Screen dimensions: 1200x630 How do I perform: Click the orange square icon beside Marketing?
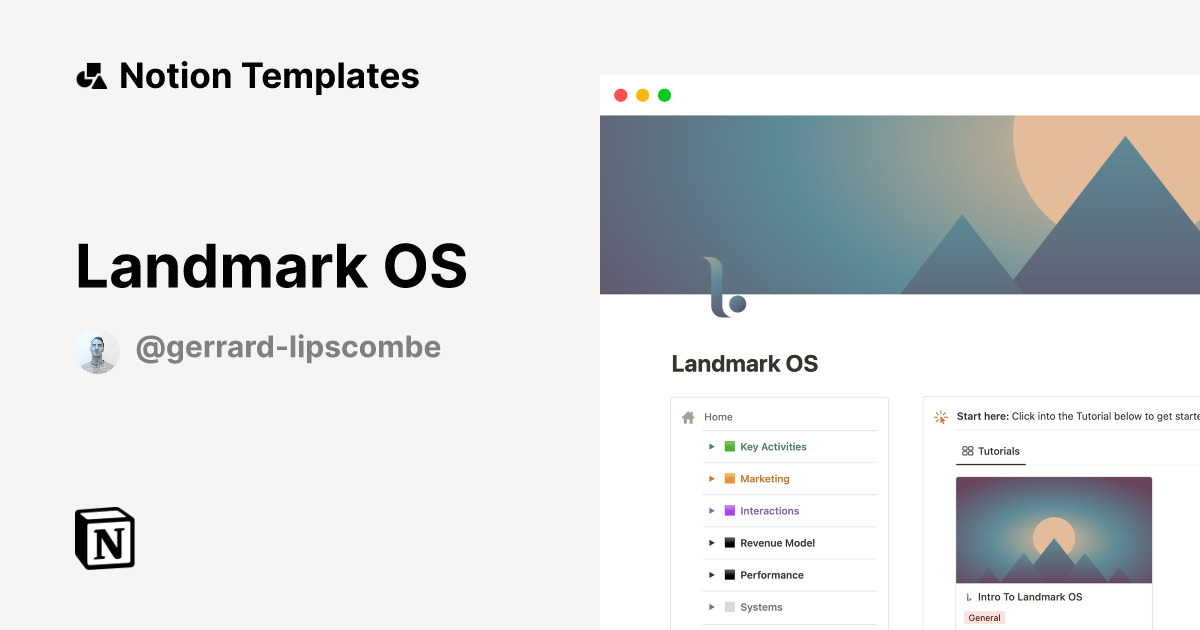[x=728, y=478]
